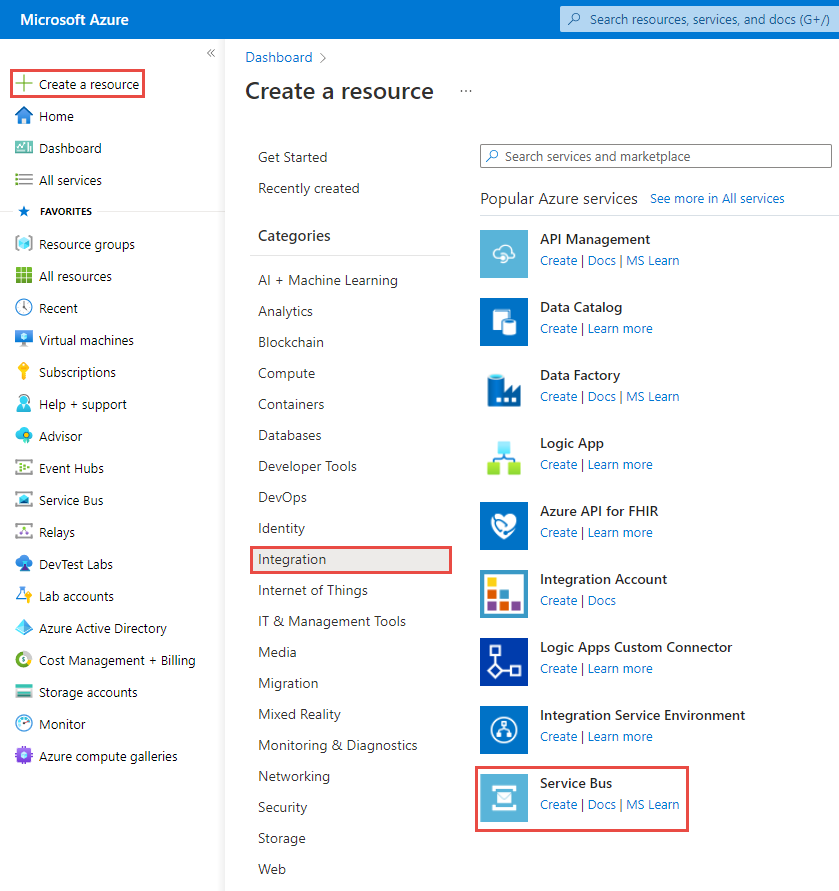The image size is (839, 891).
Task: Click the Resource groups cube icon
Action: 24,244
